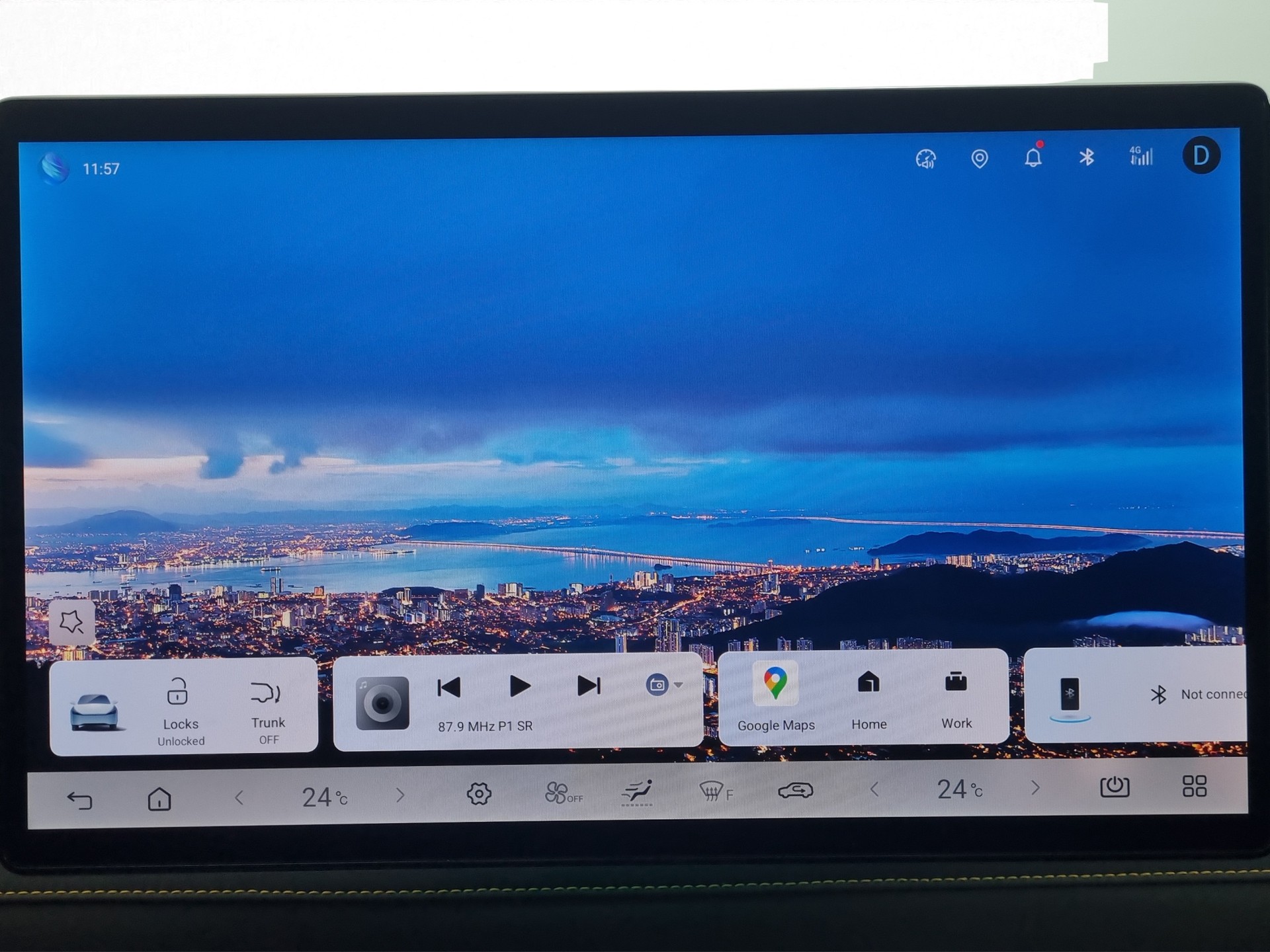Tap the screen power button icon
Screen dimensions: 1270x952
tap(1115, 786)
